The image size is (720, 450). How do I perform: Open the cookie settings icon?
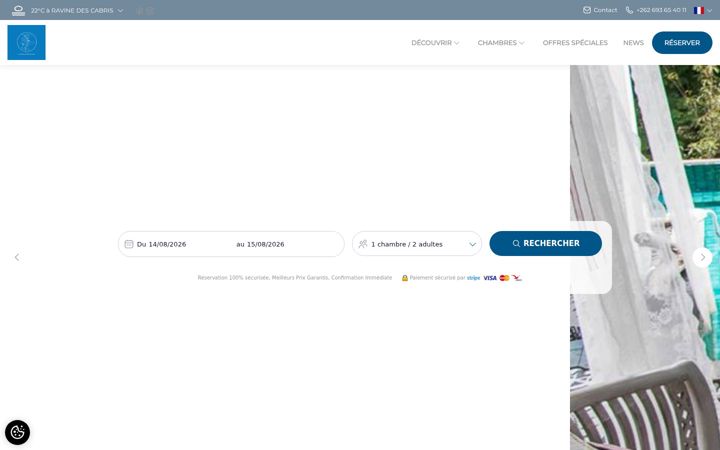pyautogui.click(x=17, y=432)
